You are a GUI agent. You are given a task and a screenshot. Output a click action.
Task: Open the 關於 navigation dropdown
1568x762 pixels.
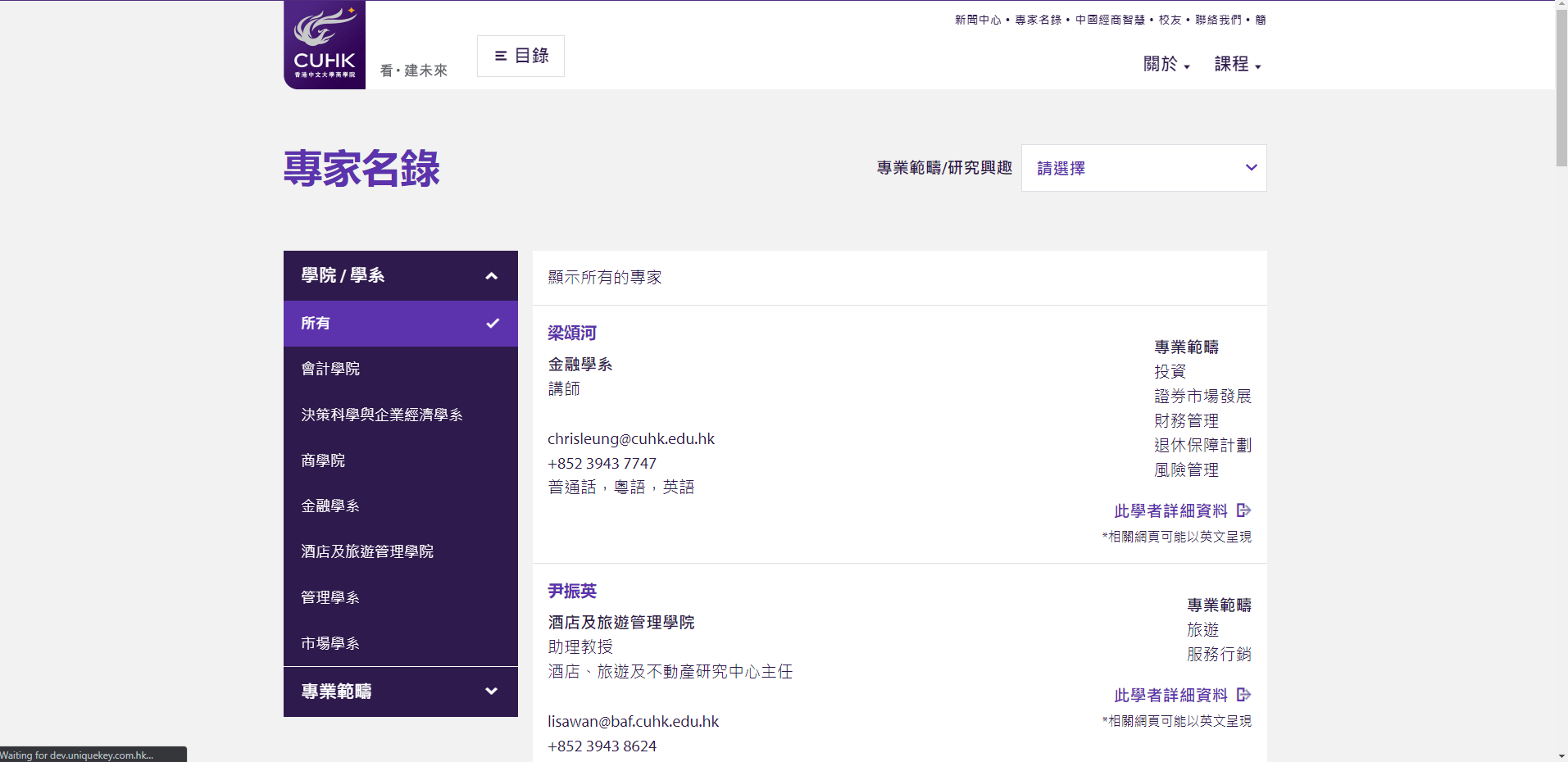(1166, 64)
